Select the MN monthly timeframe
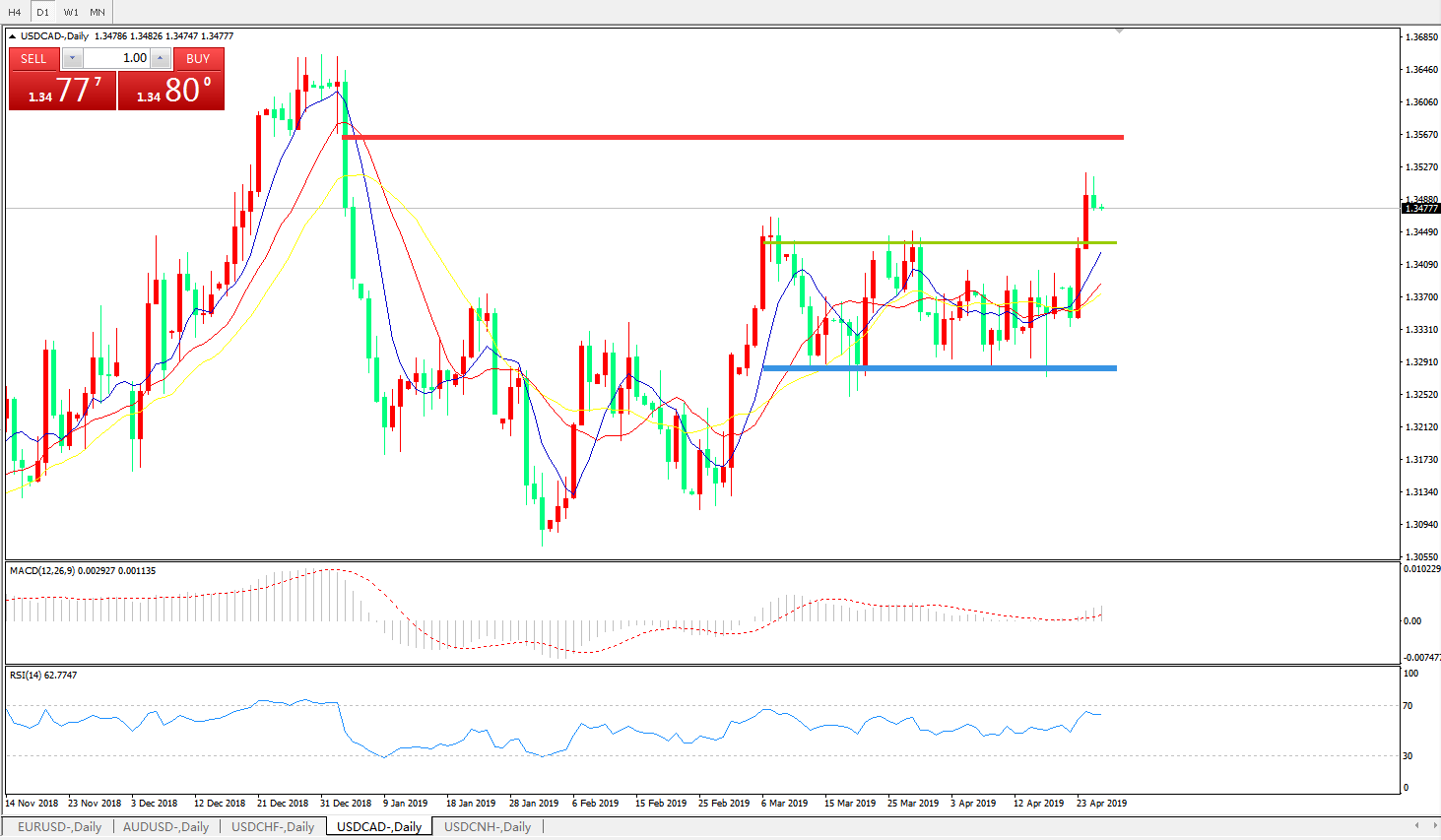This screenshot has width=1441, height=840. click(98, 12)
